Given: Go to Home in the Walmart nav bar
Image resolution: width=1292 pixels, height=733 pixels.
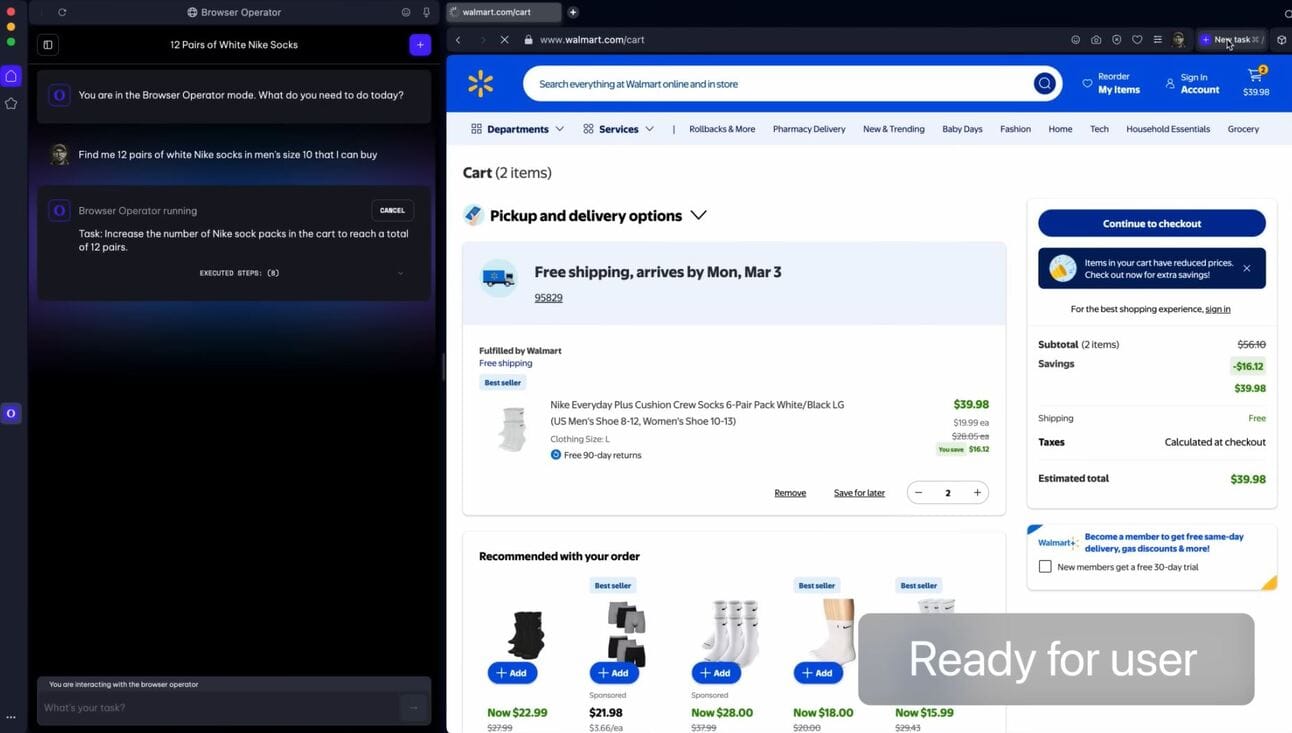Looking at the screenshot, I should point(1060,129).
